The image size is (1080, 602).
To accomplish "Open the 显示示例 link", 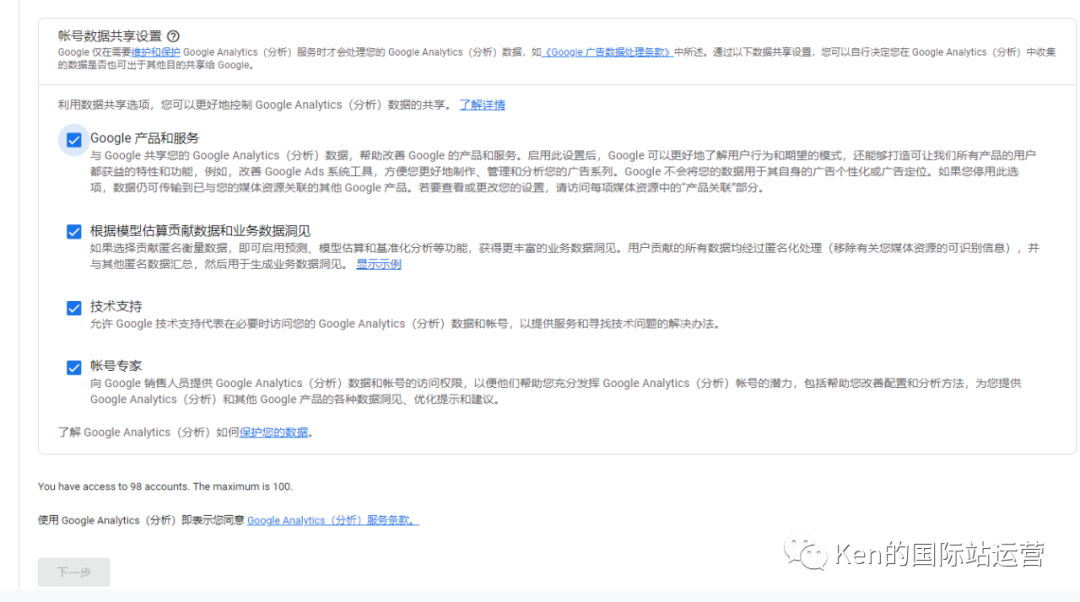I will point(379,264).
